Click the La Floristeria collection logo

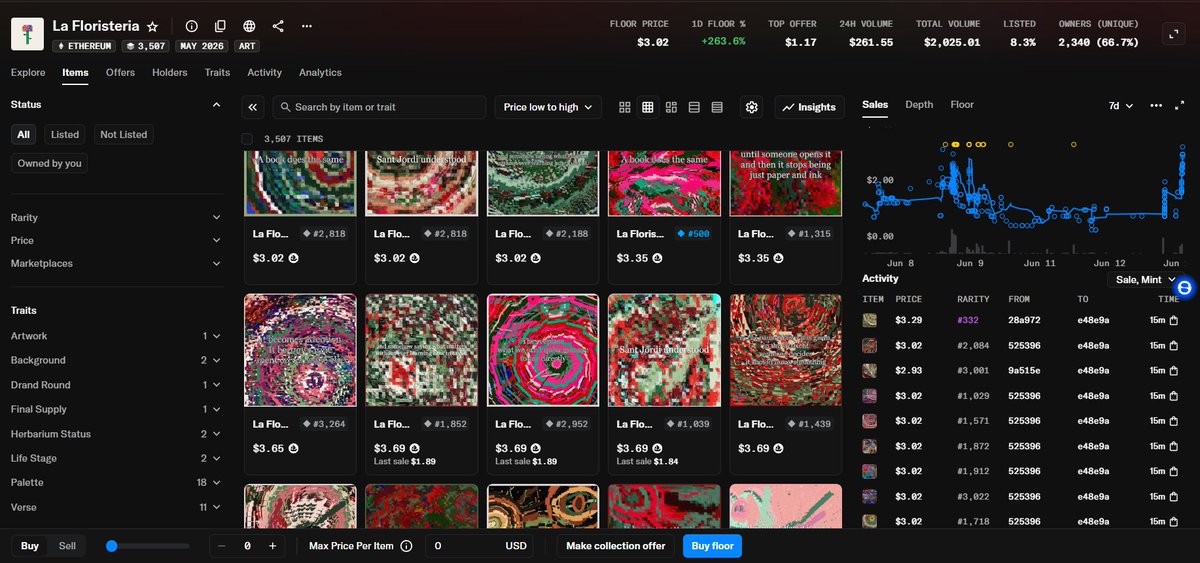tap(27, 33)
